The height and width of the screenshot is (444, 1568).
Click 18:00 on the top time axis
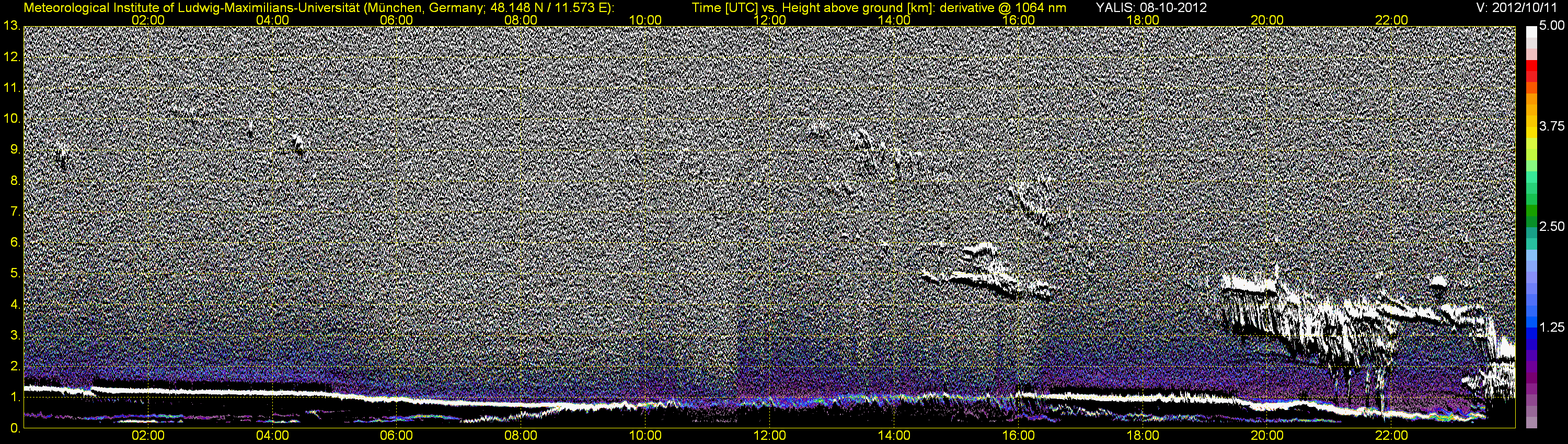pyautogui.click(x=1143, y=20)
